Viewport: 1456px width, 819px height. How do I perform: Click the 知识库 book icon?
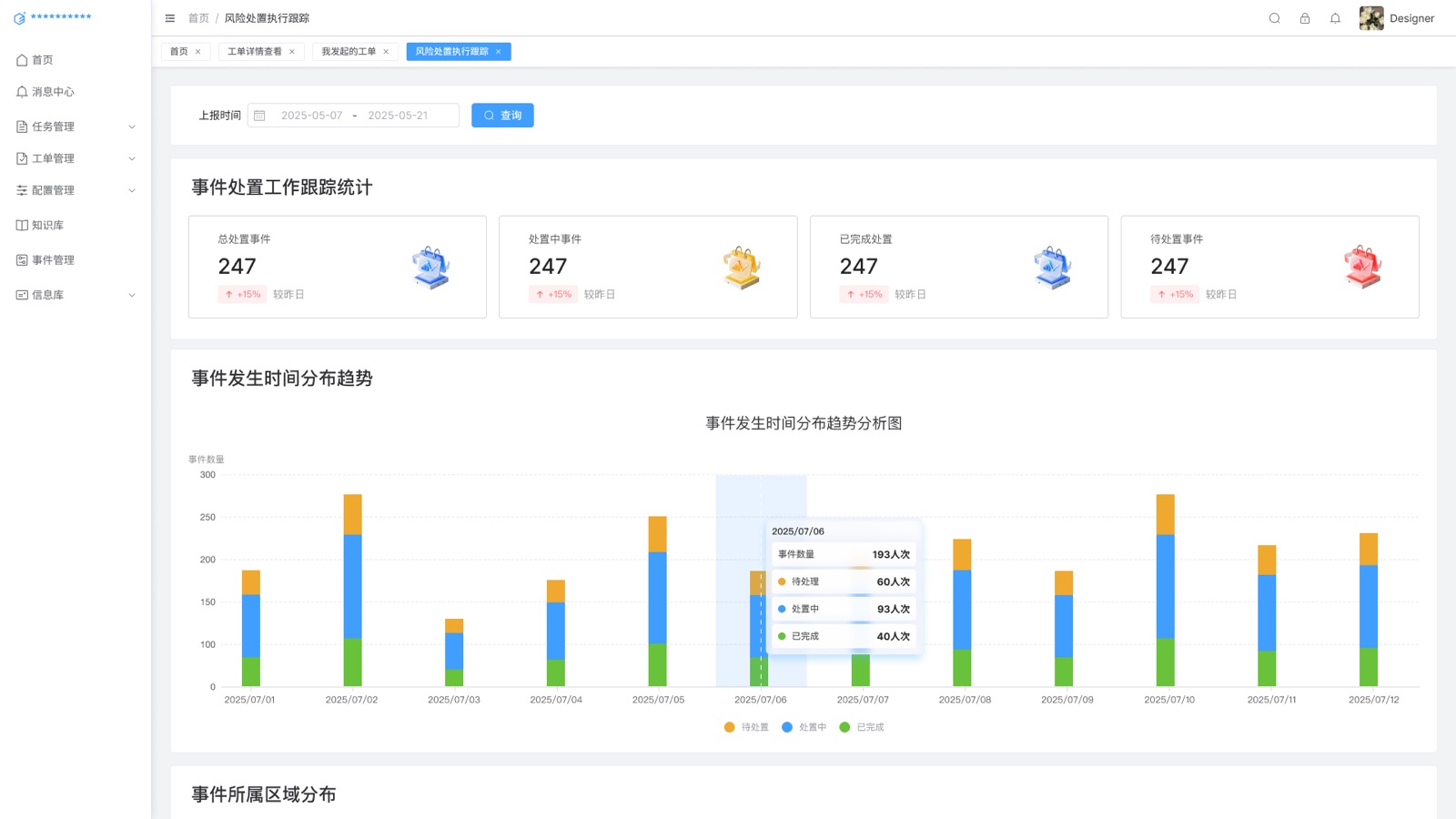tap(22, 225)
